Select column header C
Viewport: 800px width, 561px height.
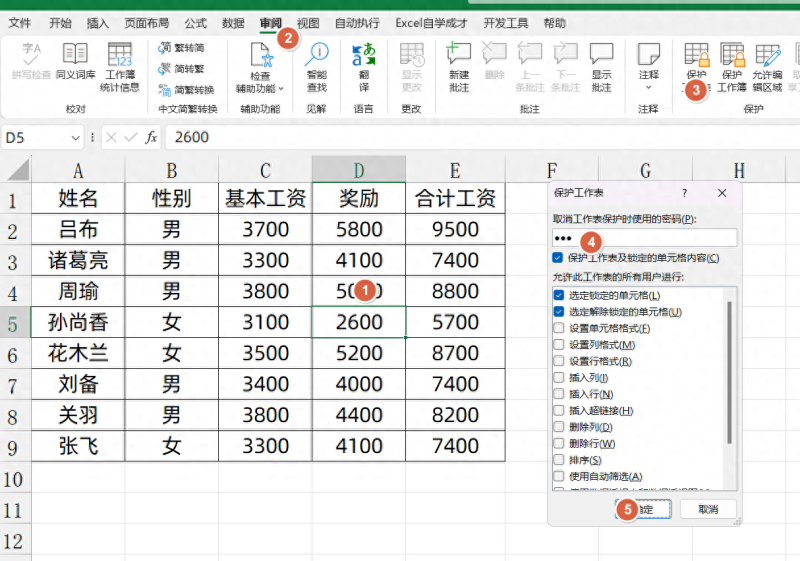click(265, 170)
